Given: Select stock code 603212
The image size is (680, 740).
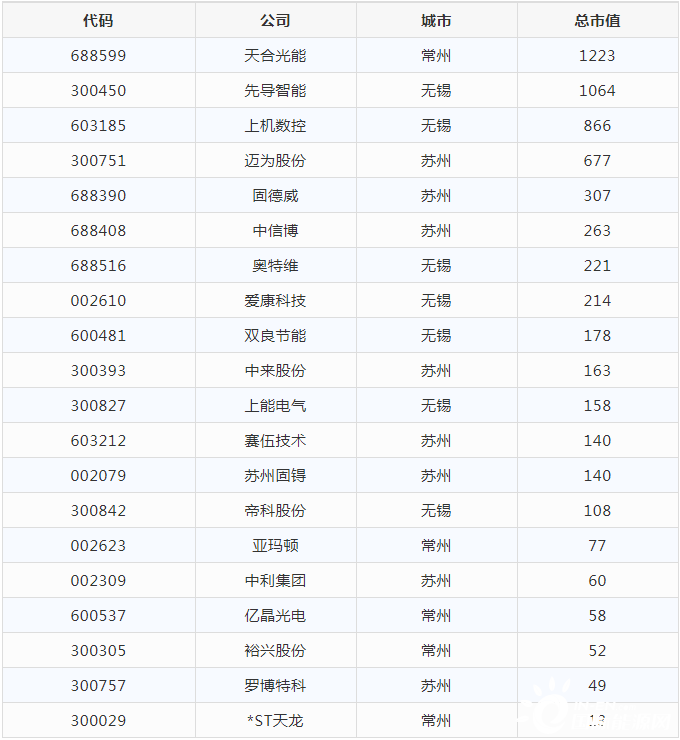Looking at the screenshot, I should [98, 440].
